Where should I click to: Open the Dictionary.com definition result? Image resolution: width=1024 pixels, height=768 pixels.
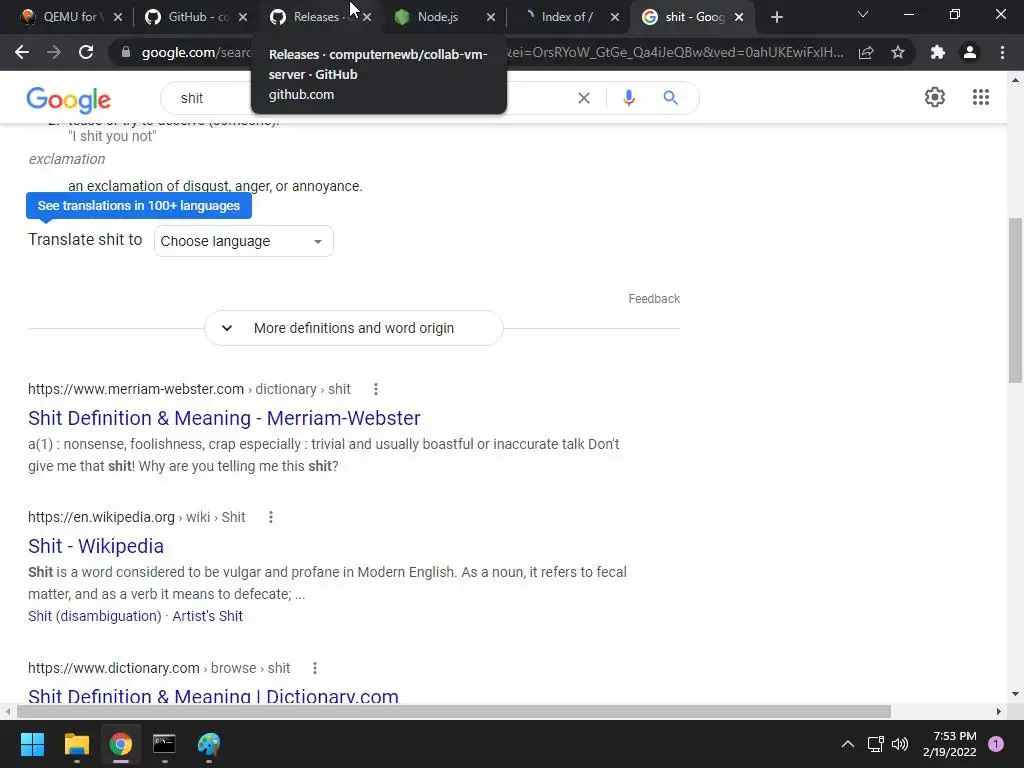click(214, 695)
